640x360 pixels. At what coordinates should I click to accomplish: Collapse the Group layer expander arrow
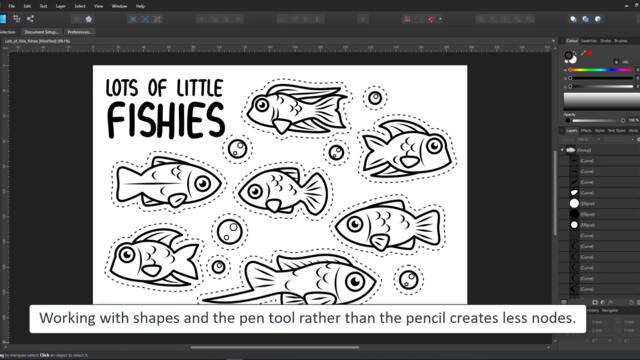click(x=562, y=150)
